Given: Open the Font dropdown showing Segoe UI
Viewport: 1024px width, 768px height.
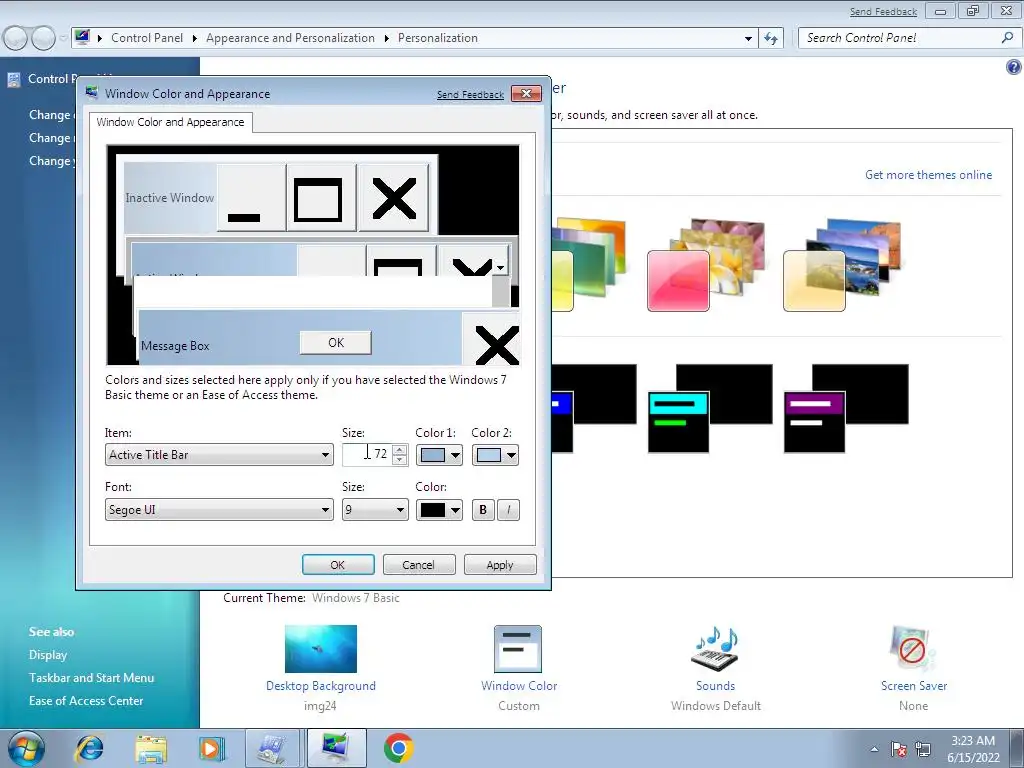Looking at the screenshot, I should 219,510.
